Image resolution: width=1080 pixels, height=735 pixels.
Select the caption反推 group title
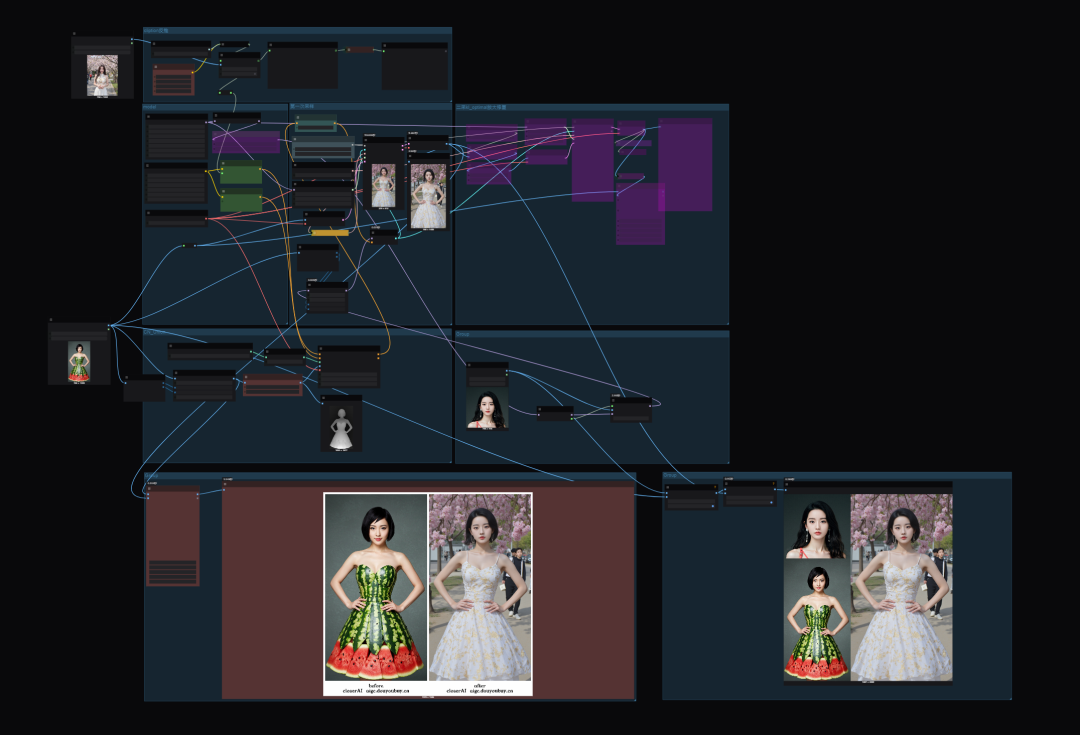157,30
